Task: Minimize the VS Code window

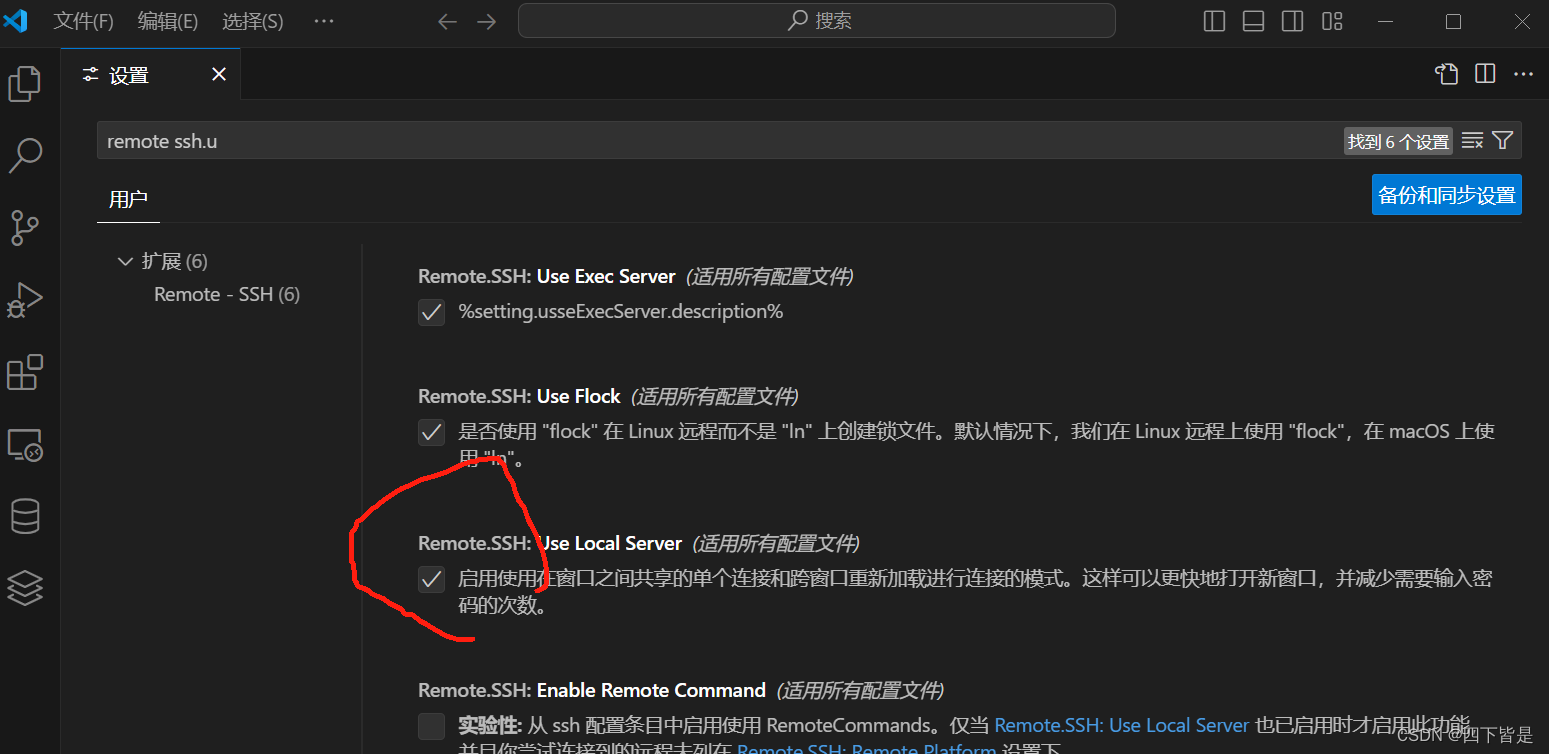Action: 1385,21
